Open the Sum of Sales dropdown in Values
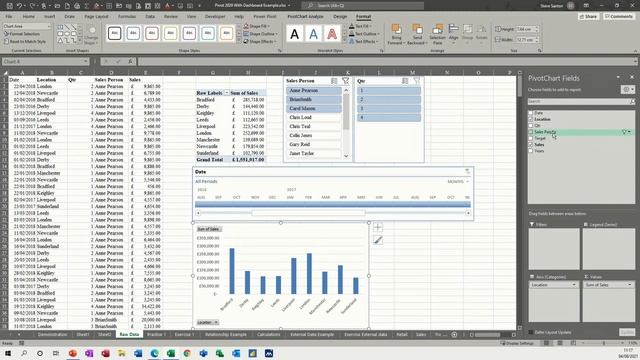 click(x=629, y=285)
